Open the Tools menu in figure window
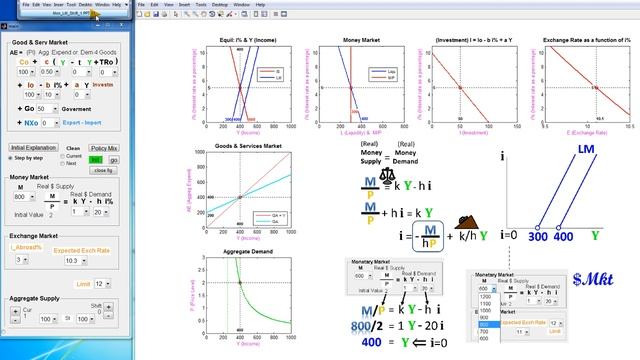This screenshot has height=360, width=640. (201, 5)
